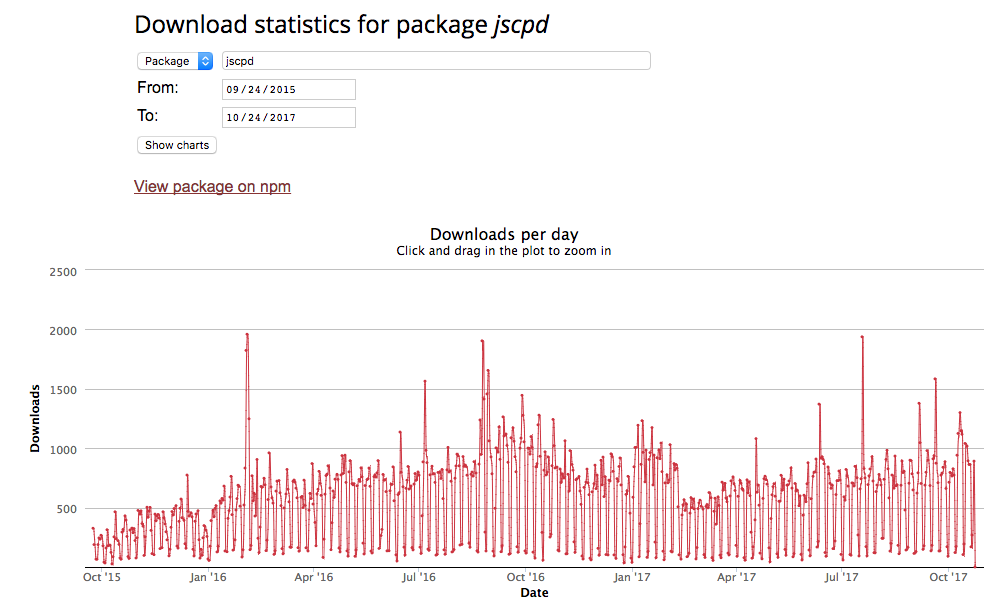Click the To: label
This screenshot has height=608, width=1000.
click(147, 115)
